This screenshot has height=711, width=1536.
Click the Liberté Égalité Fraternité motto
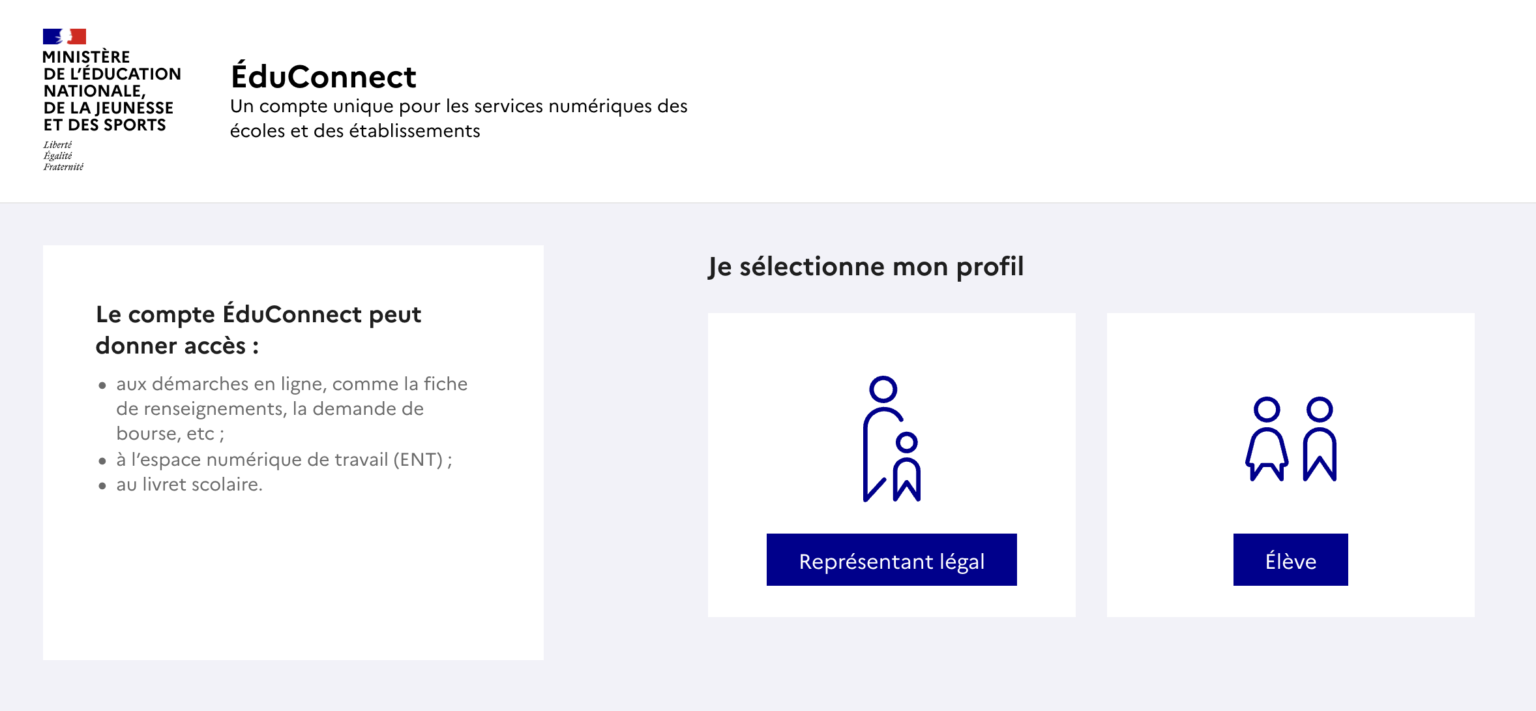[x=63, y=156]
